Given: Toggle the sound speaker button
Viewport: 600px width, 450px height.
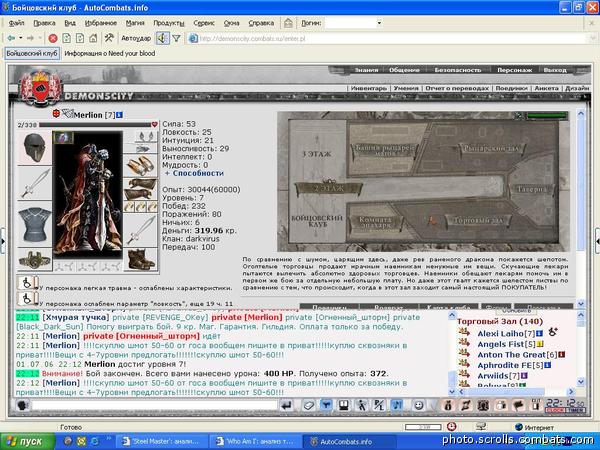Looking at the screenshot, I should click(x=163, y=38).
